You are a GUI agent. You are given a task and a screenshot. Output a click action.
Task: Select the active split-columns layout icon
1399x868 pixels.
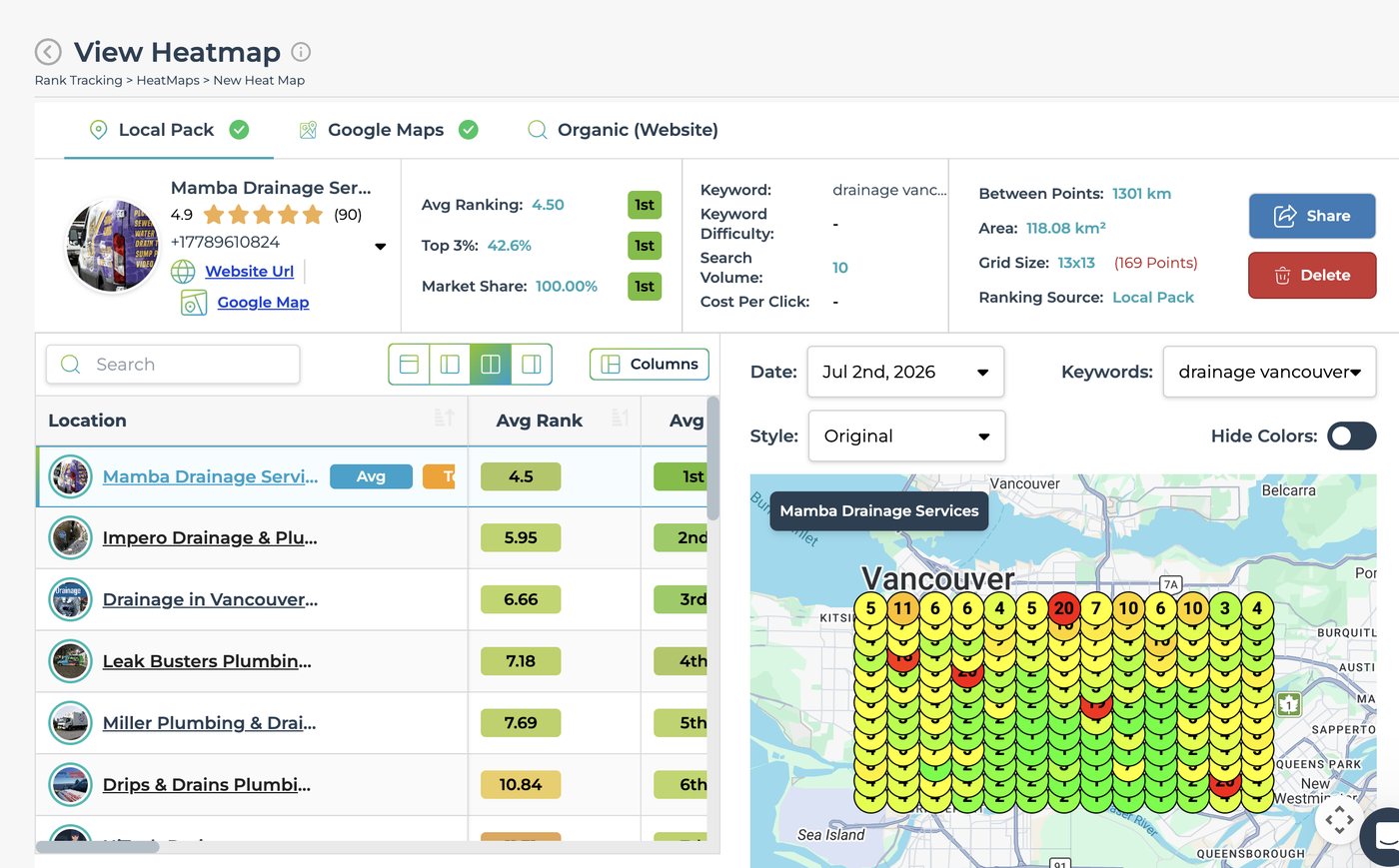pyautogui.click(x=491, y=365)
